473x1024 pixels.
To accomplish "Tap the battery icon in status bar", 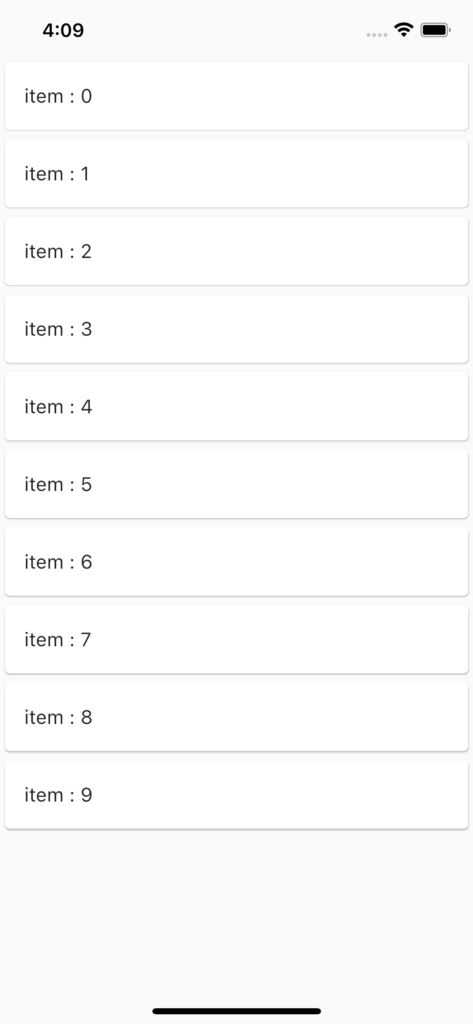I will 435,30.
